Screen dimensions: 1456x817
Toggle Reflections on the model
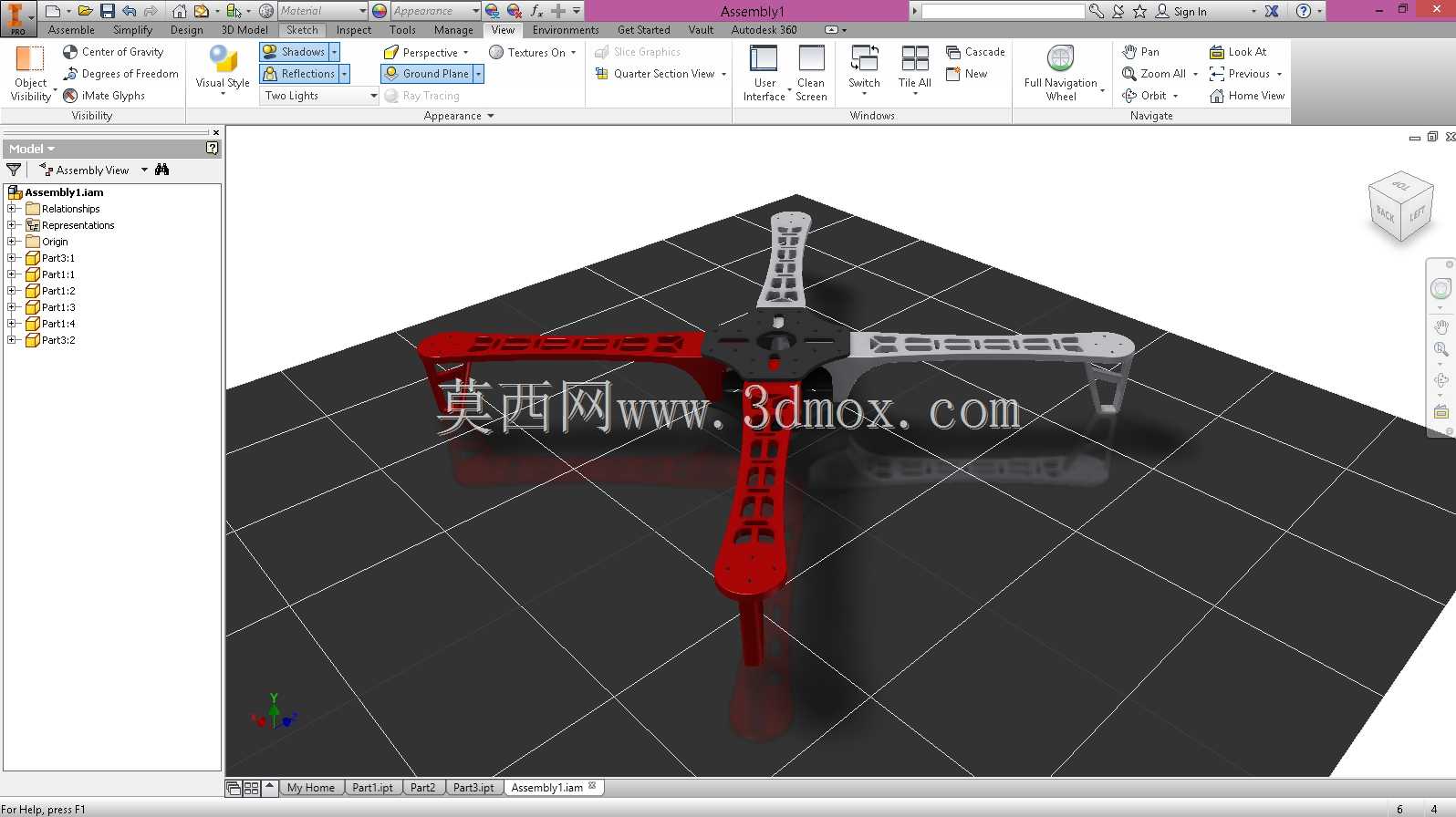coord(299,74)
